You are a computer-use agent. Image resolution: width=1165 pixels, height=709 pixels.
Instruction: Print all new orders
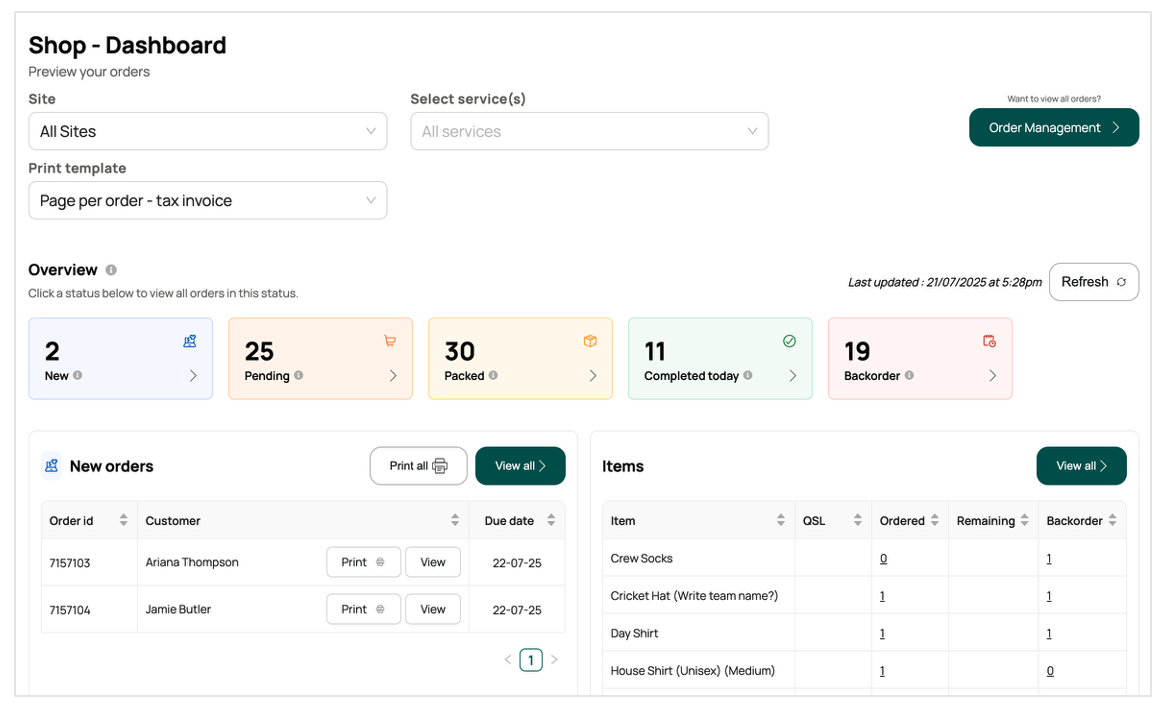(x=418, y=466)
